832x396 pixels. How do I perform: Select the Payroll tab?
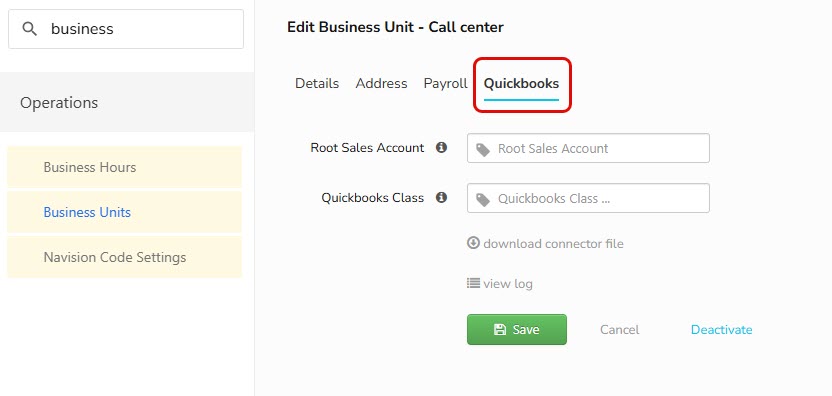pos(445,83)
